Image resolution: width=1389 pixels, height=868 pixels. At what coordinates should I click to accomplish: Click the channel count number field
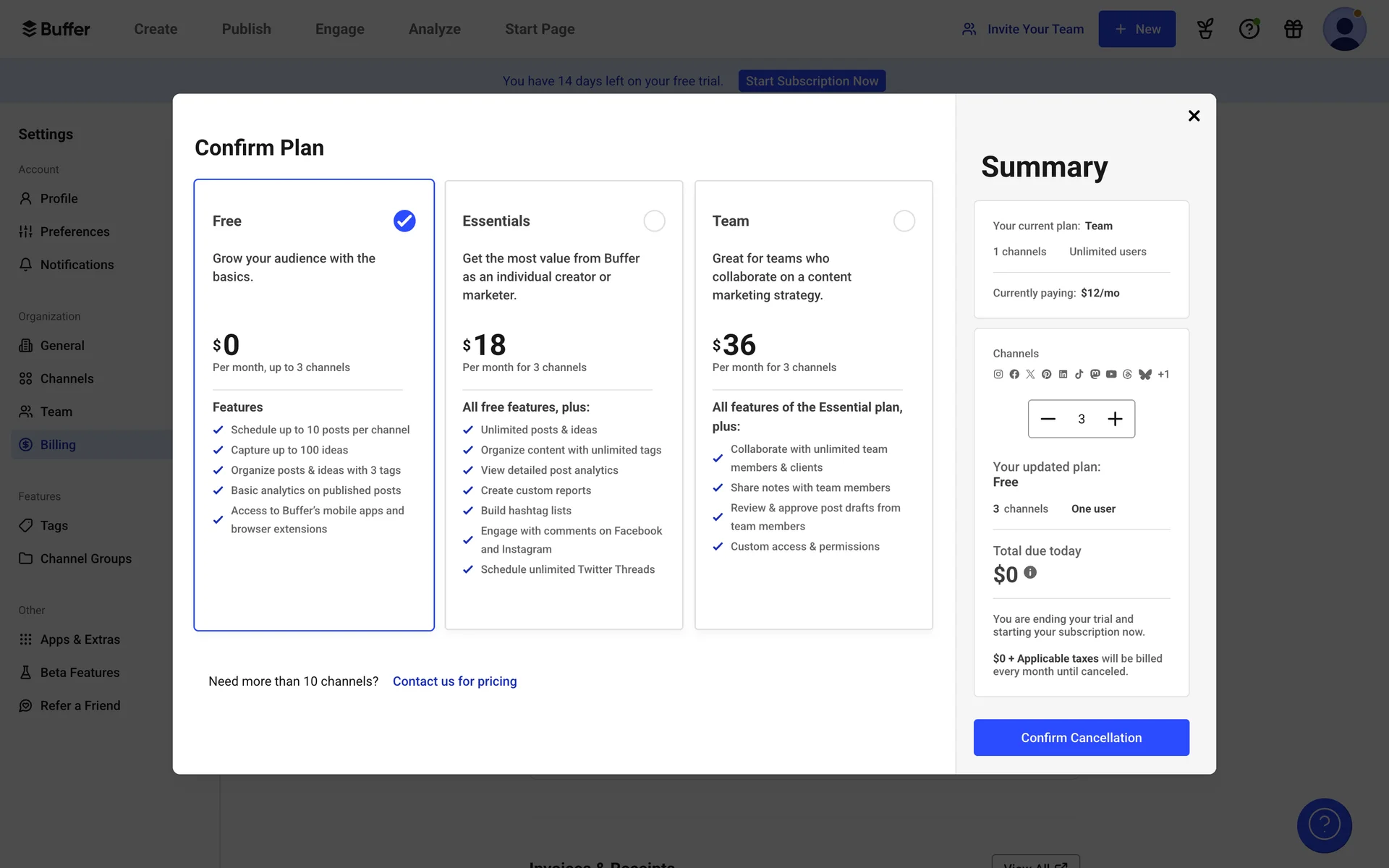[x=1082, y=419]
